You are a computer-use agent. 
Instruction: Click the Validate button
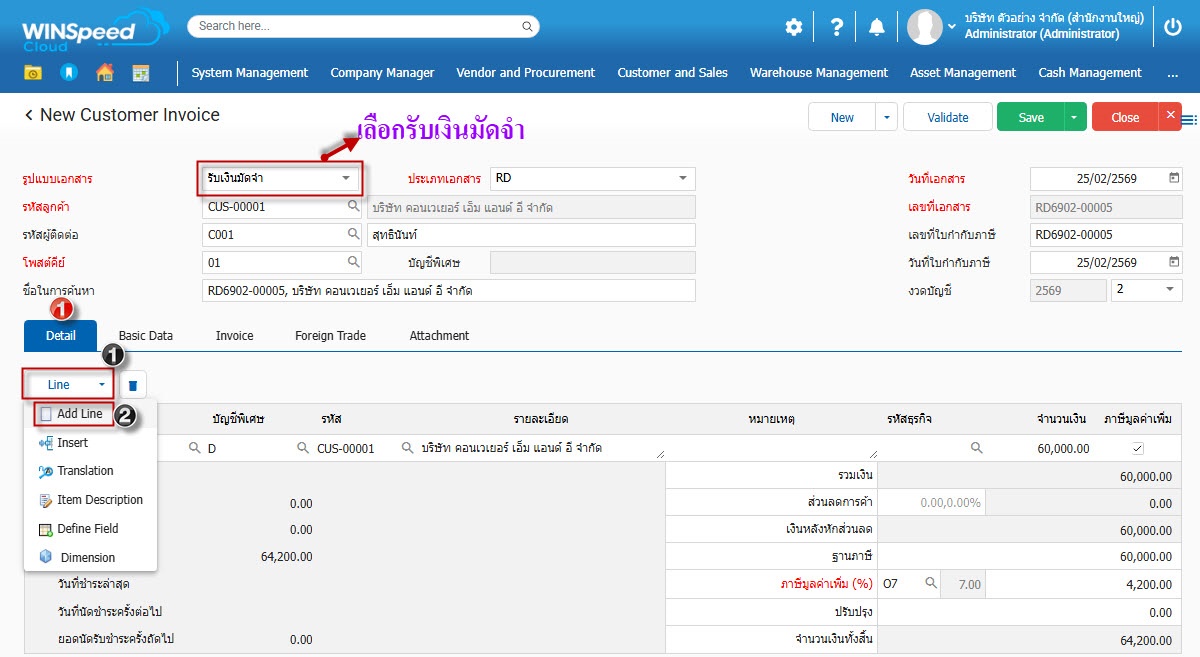tap(947, 117)
